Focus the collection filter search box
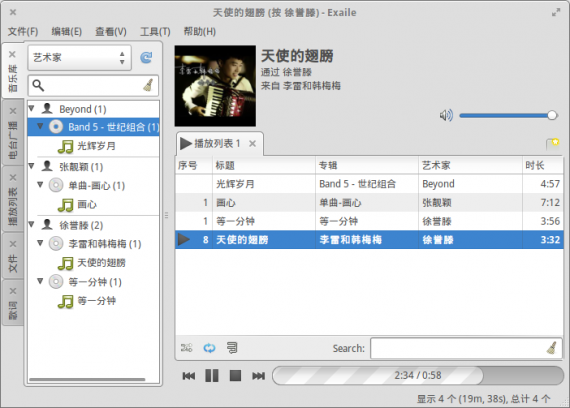 click(x=93, y=86)
